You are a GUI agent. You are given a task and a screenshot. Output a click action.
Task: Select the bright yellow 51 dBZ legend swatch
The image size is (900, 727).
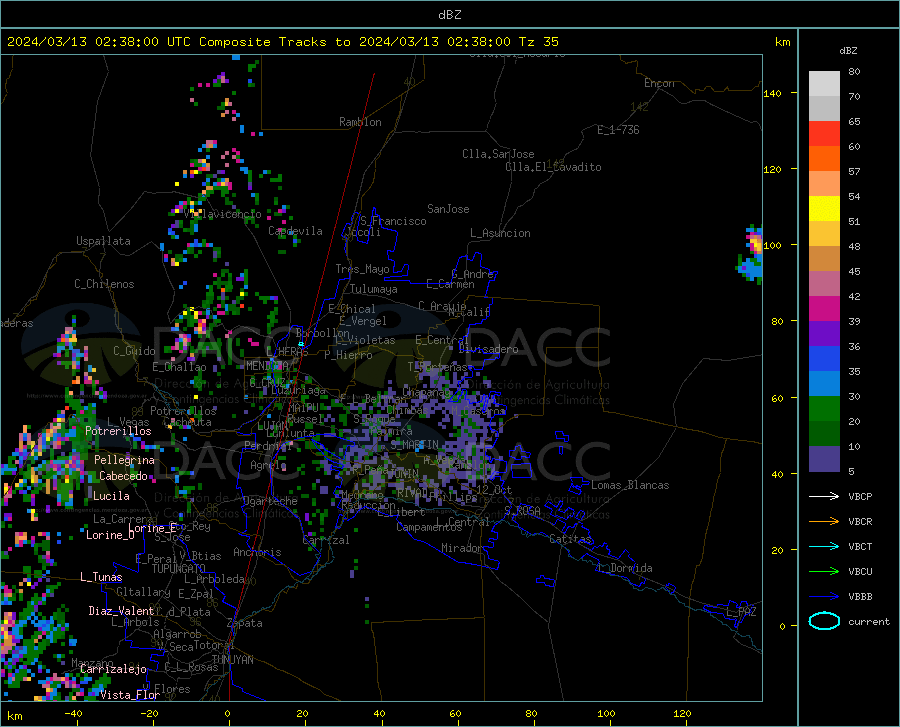point(824,209)
